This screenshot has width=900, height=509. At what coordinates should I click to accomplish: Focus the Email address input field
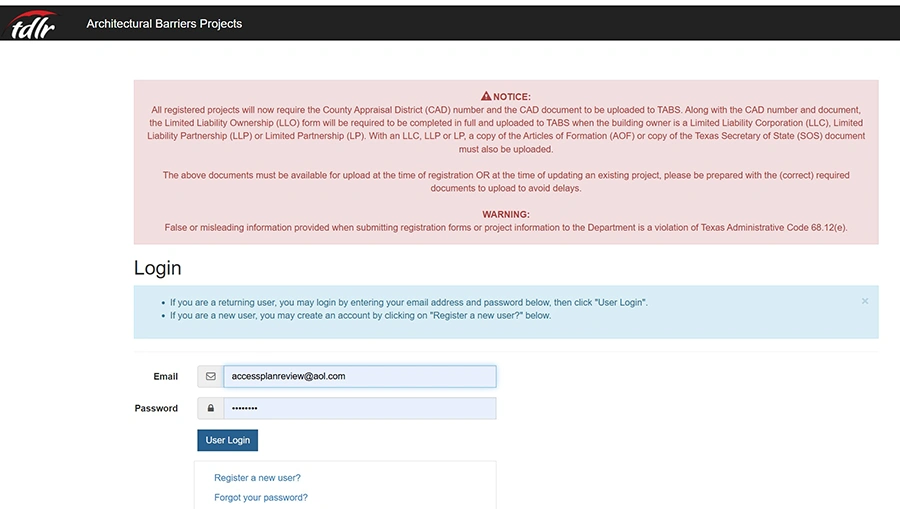(359, 377)
